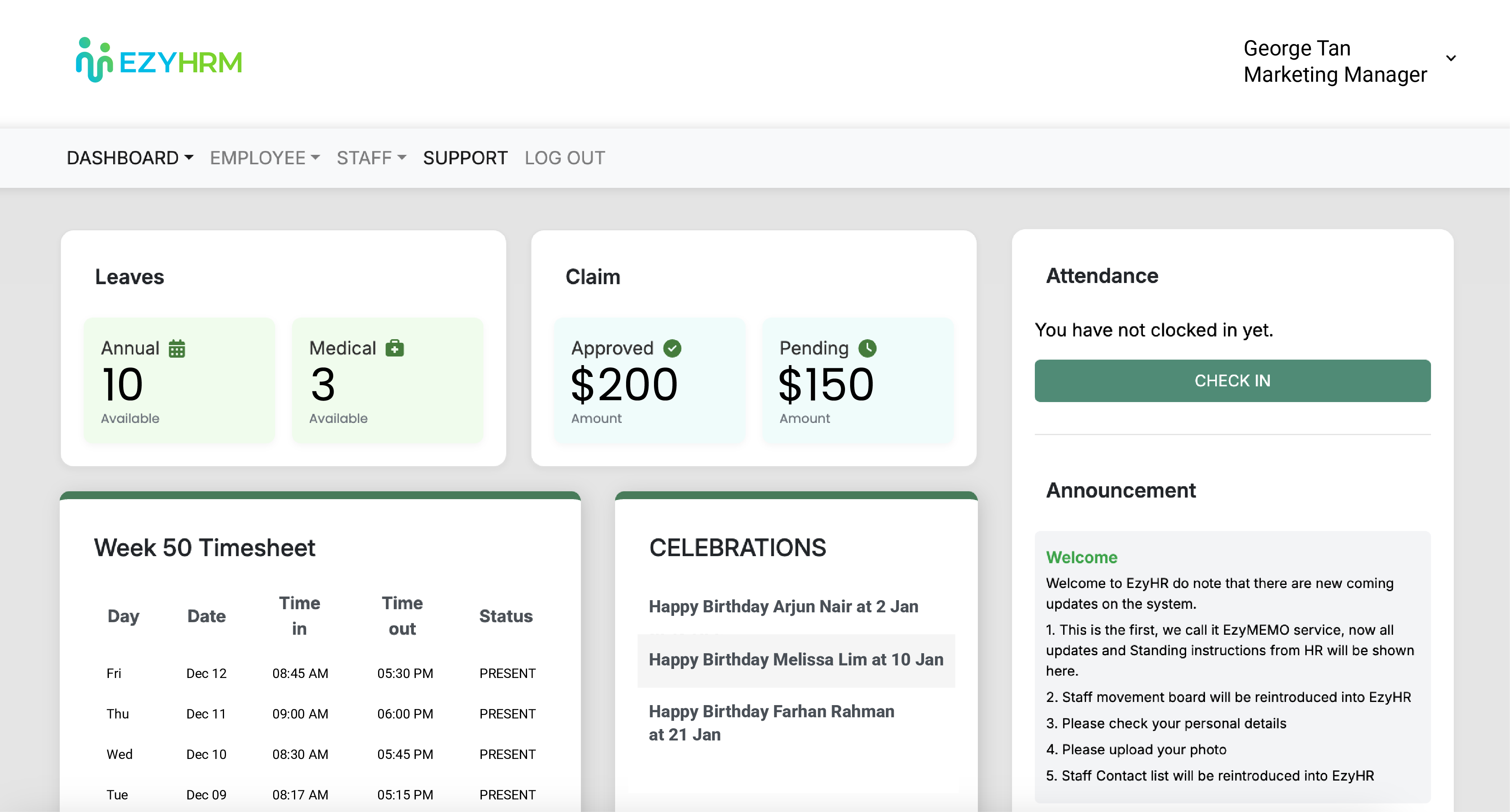Click 'Please upload your photo' item

(x=1136, y=750)
